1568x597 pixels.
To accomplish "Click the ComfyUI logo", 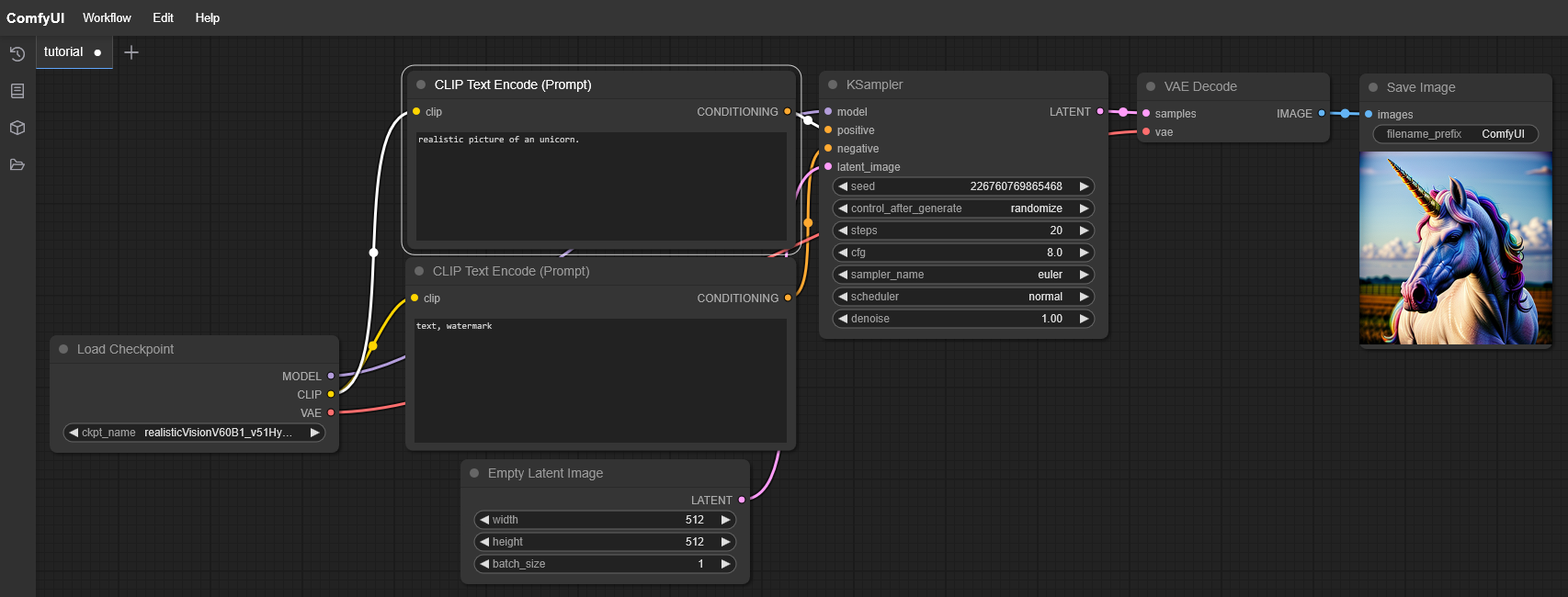I will (x=35, y=17).
